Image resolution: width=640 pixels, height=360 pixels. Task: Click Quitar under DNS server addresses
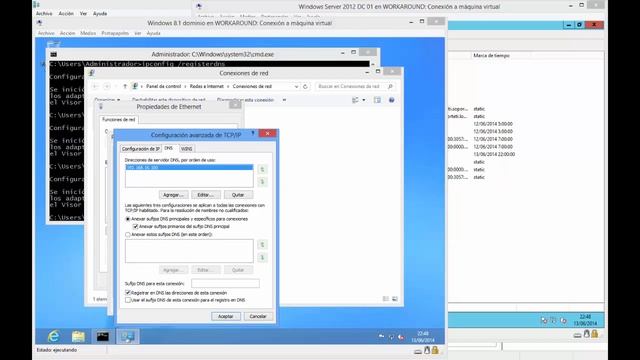point(238,195)
